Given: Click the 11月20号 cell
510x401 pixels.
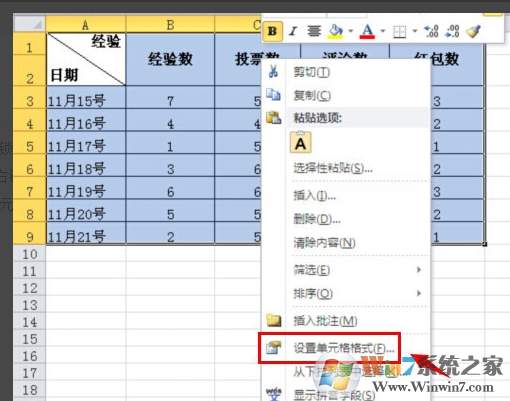Looking at the screenshot, I should click(x=86, y=211).
